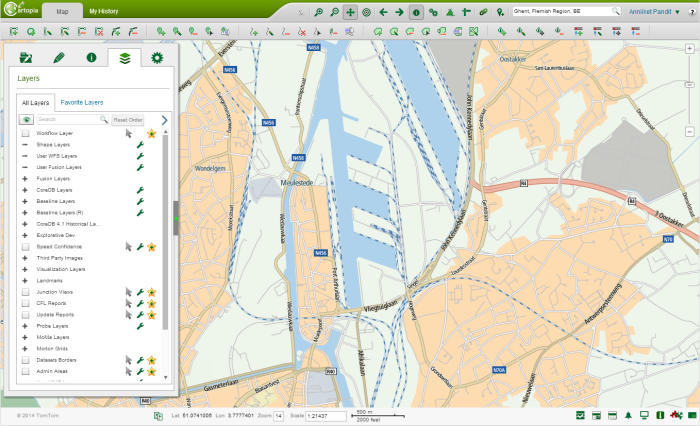Click the back arrow navigation icon
Viewport: 700px width, 426px height.
click(383, 13)
